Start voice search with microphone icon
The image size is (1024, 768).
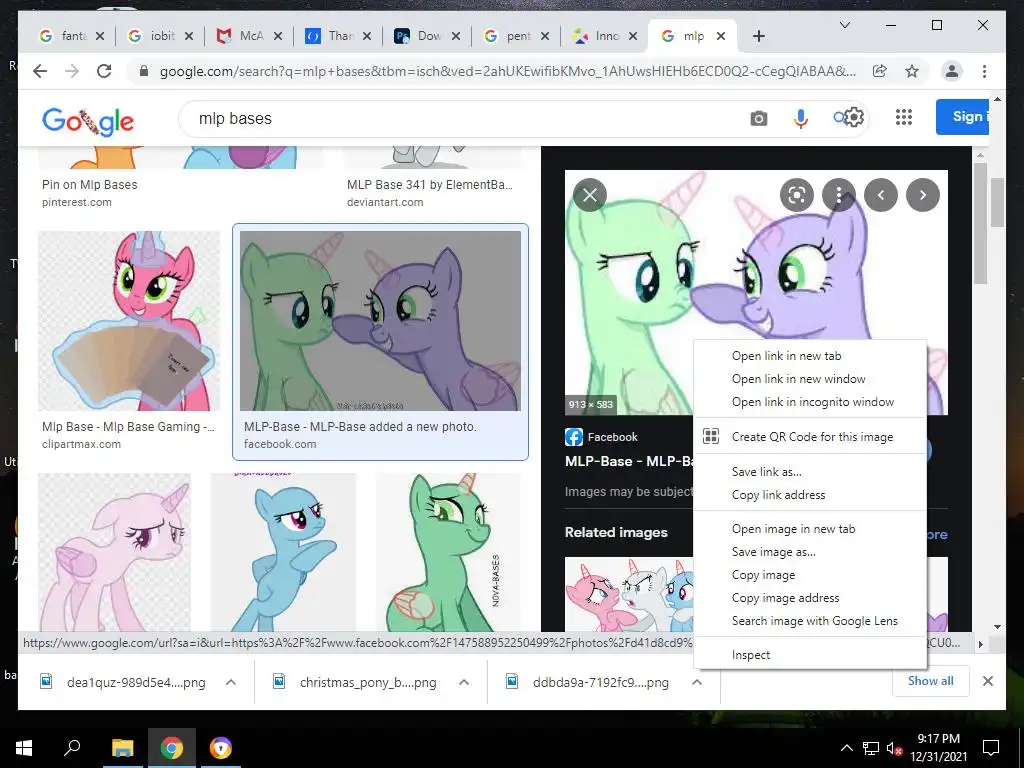(801, 118)
